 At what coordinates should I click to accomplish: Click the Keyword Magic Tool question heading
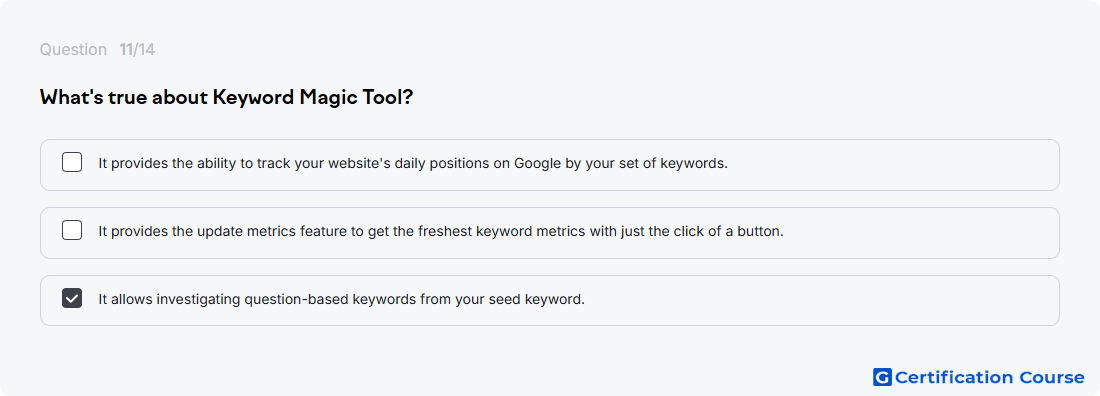(226, 97)
